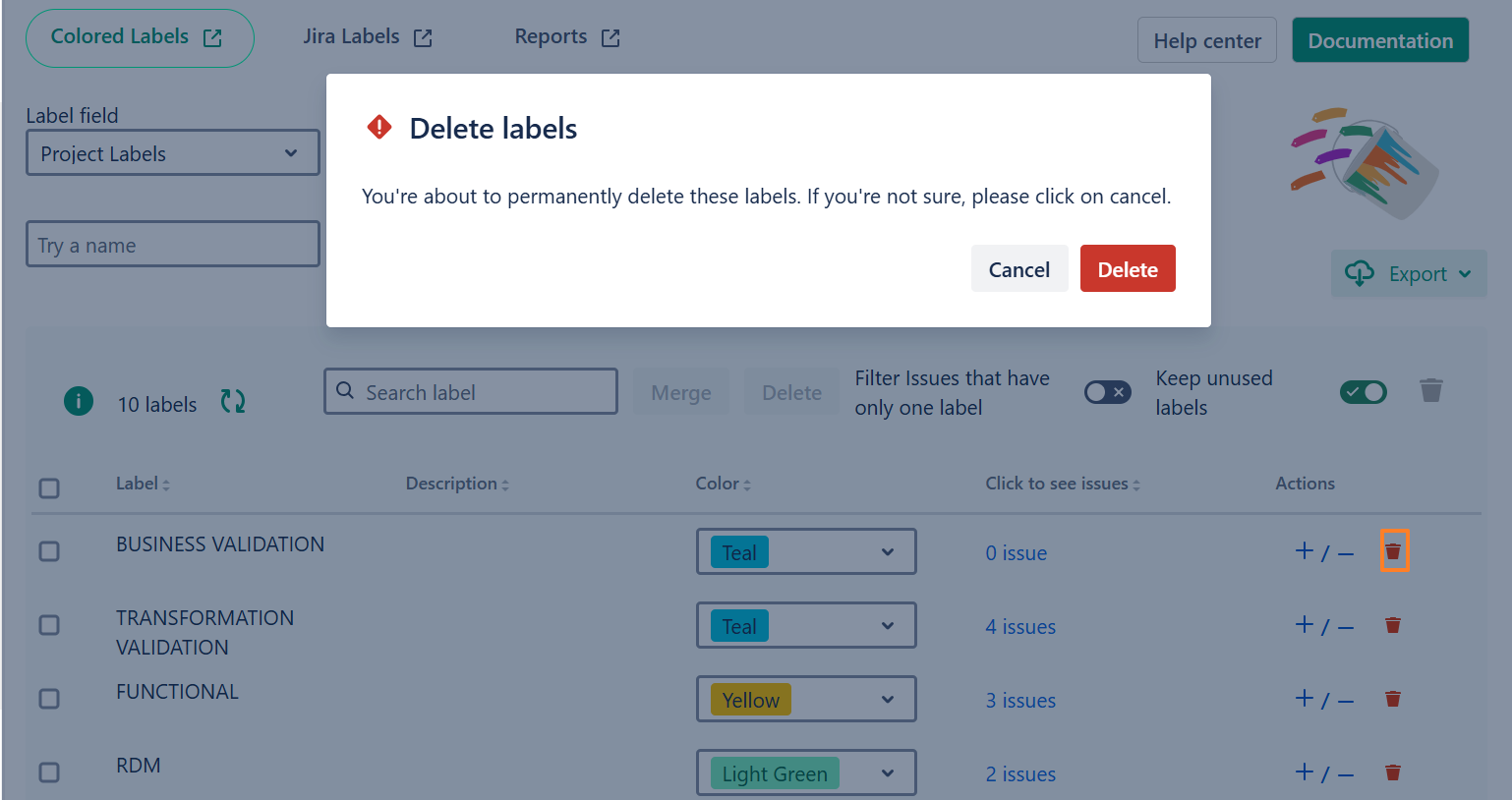Click trash icon in FUNCTIONAL row
The image size is (1512, 800).
1393,699
